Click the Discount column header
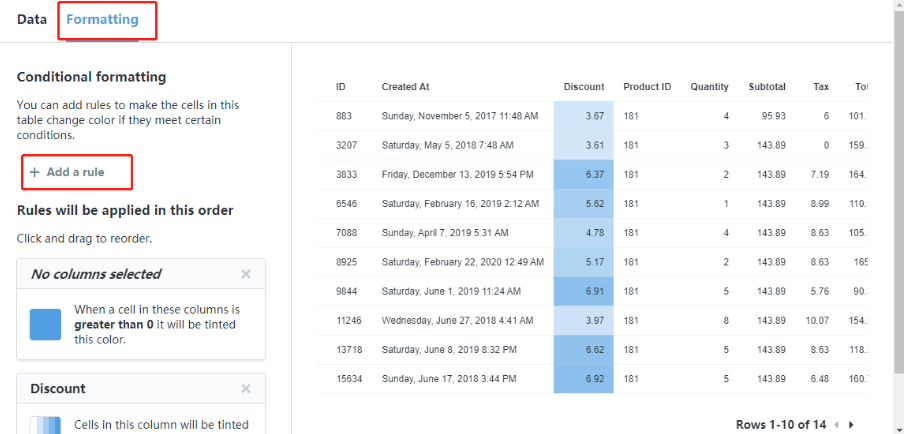Viewport: 904px width, 434px height. (x=584, y=87)
